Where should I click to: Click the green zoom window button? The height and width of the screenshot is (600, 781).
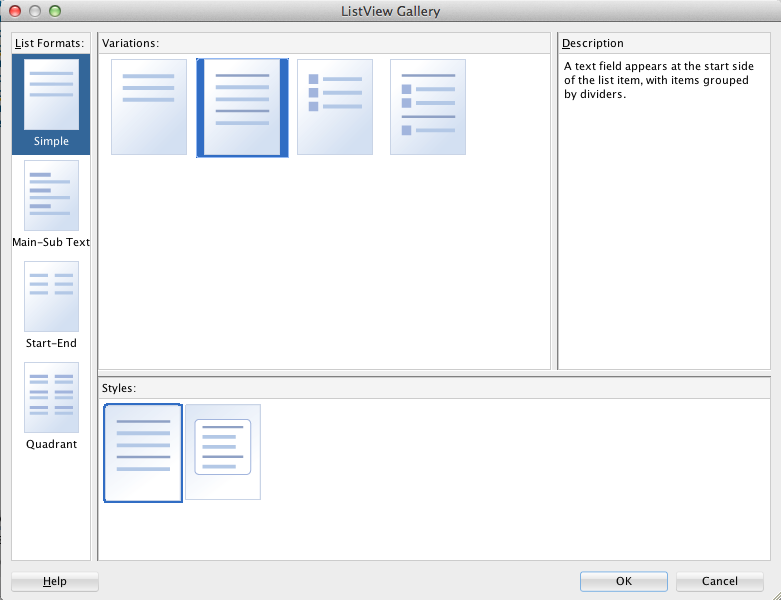(55, 11)
